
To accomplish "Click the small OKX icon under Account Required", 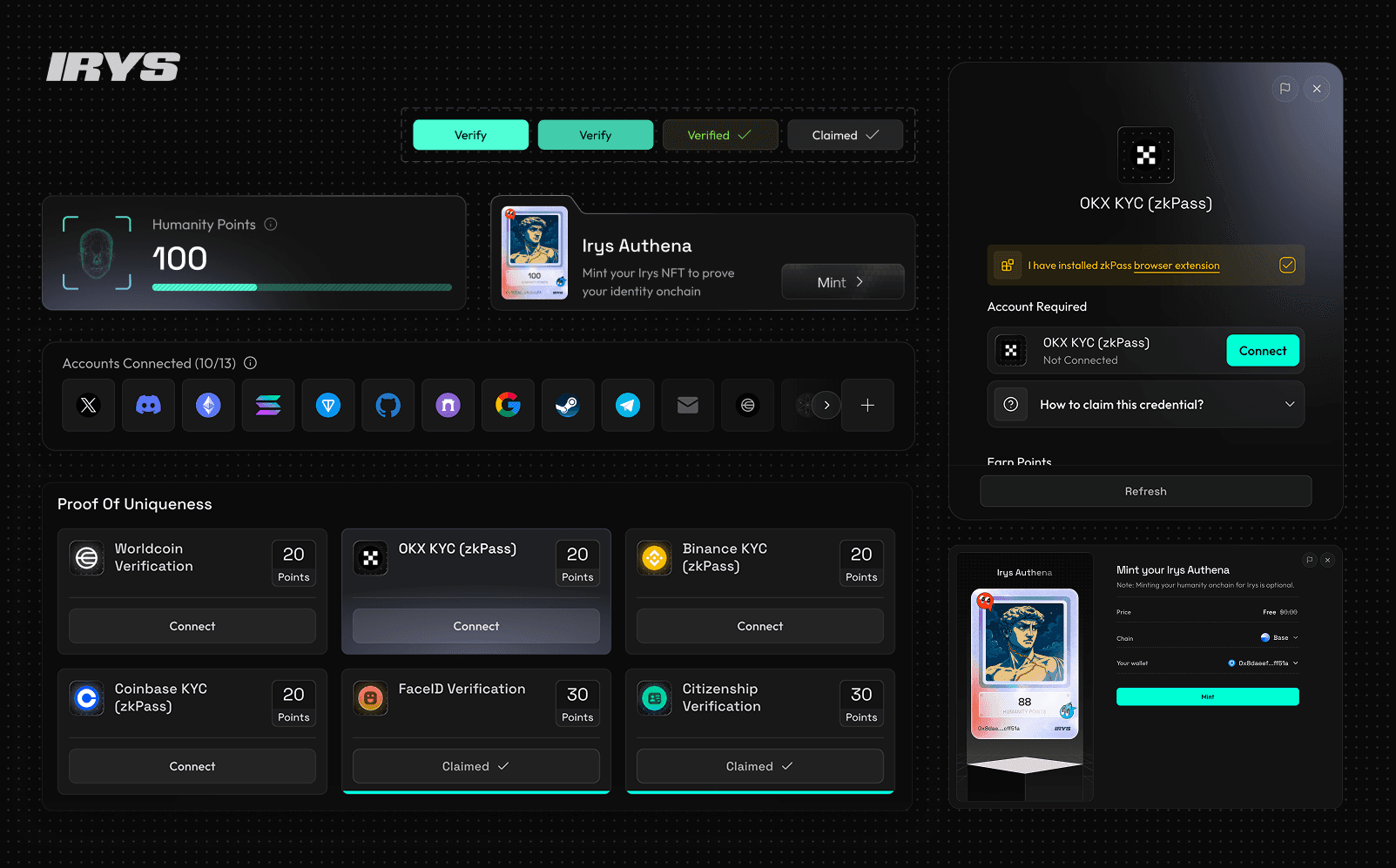I will (1011, 351).
